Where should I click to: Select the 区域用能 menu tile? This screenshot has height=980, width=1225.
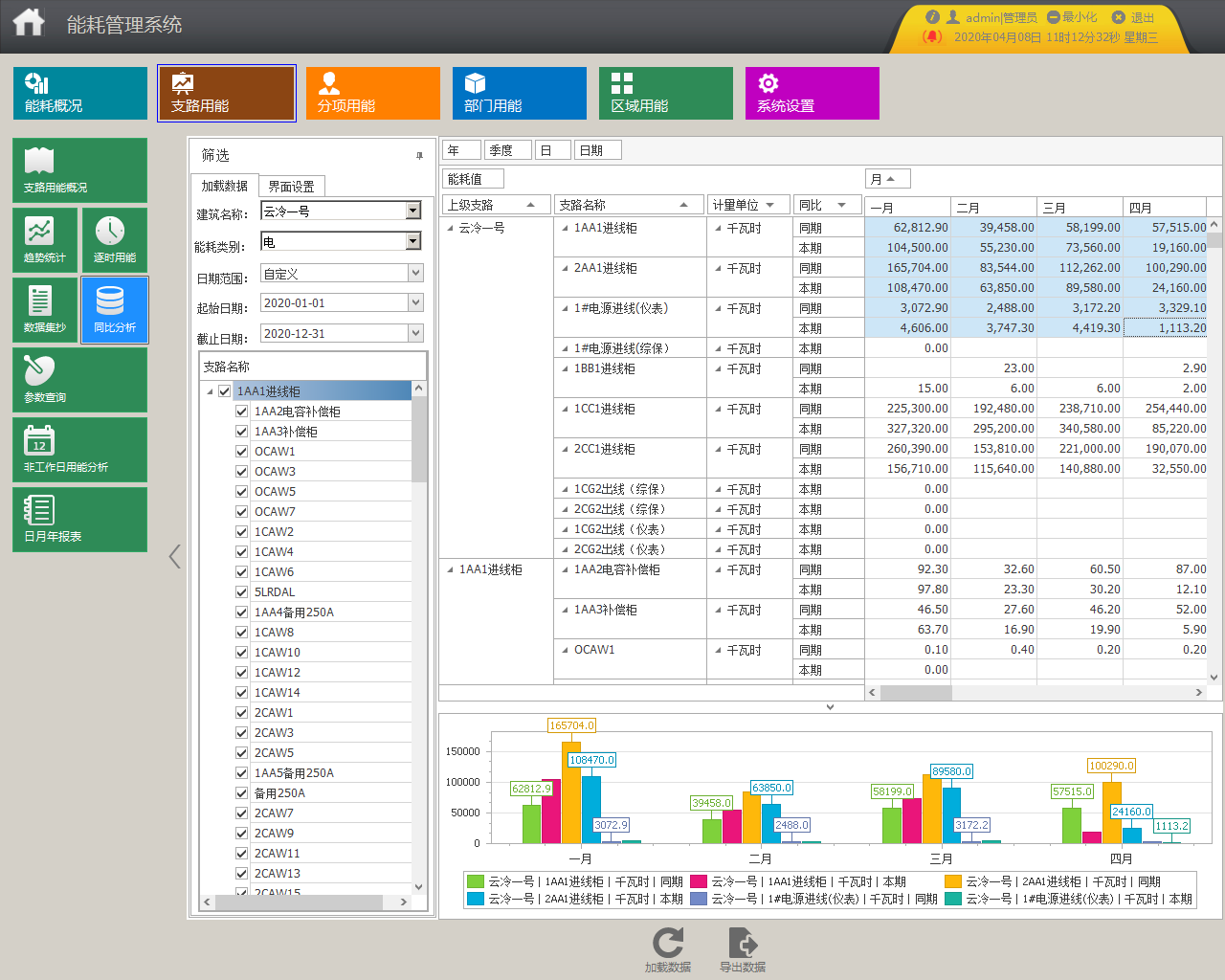[x=666, y=93]
